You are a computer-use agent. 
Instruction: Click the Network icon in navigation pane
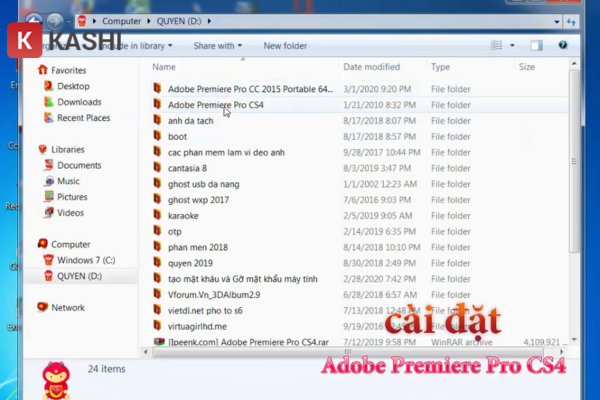(x=42, y=307)
